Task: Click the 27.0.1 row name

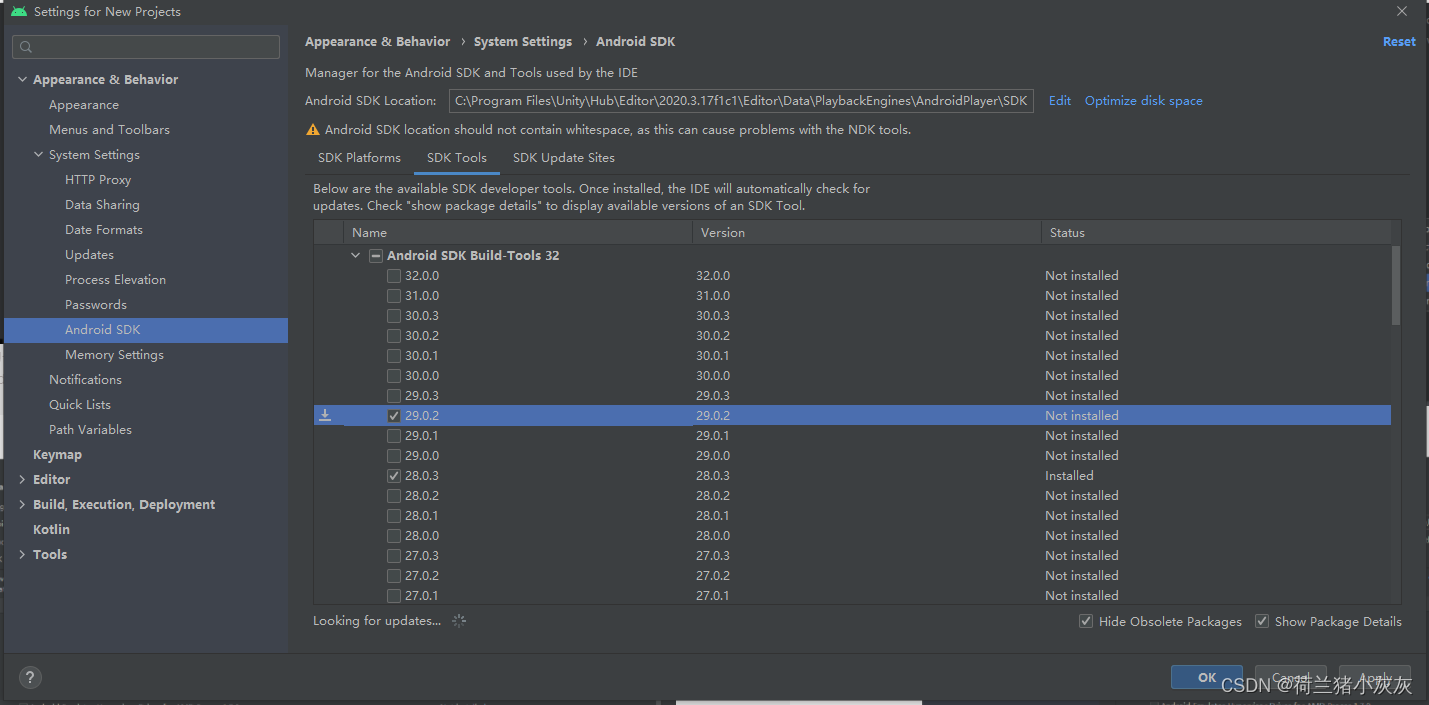Action: point(422,596)
